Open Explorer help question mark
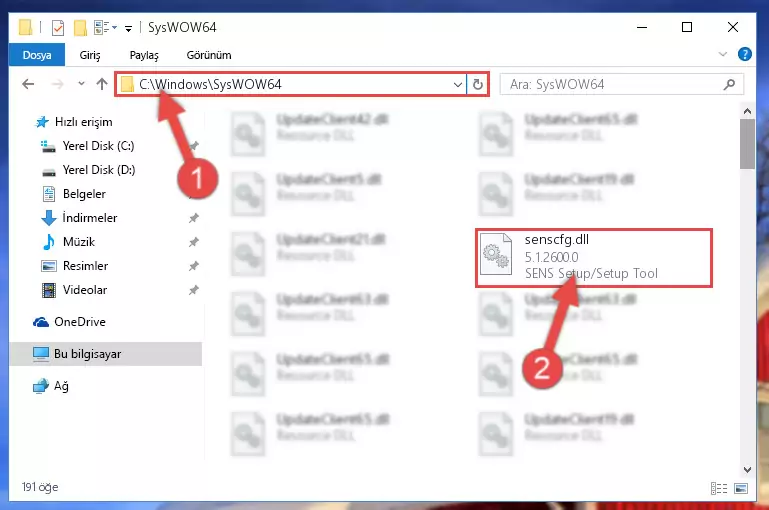769x510 pixels. [744, 54]
